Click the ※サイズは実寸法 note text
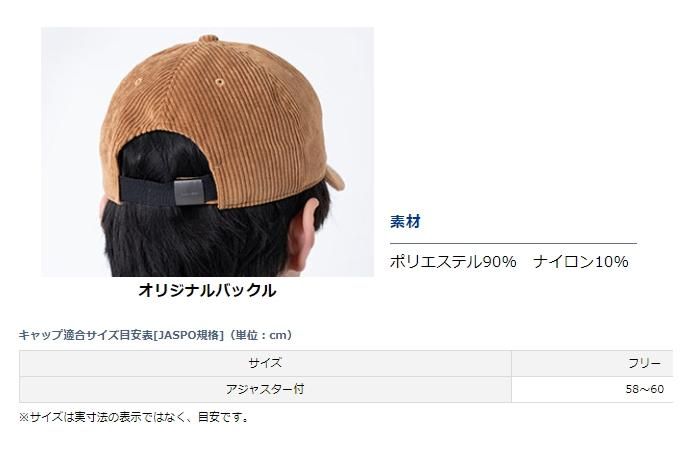The width and height of the screenshot is (685, 456). (134, 417)
